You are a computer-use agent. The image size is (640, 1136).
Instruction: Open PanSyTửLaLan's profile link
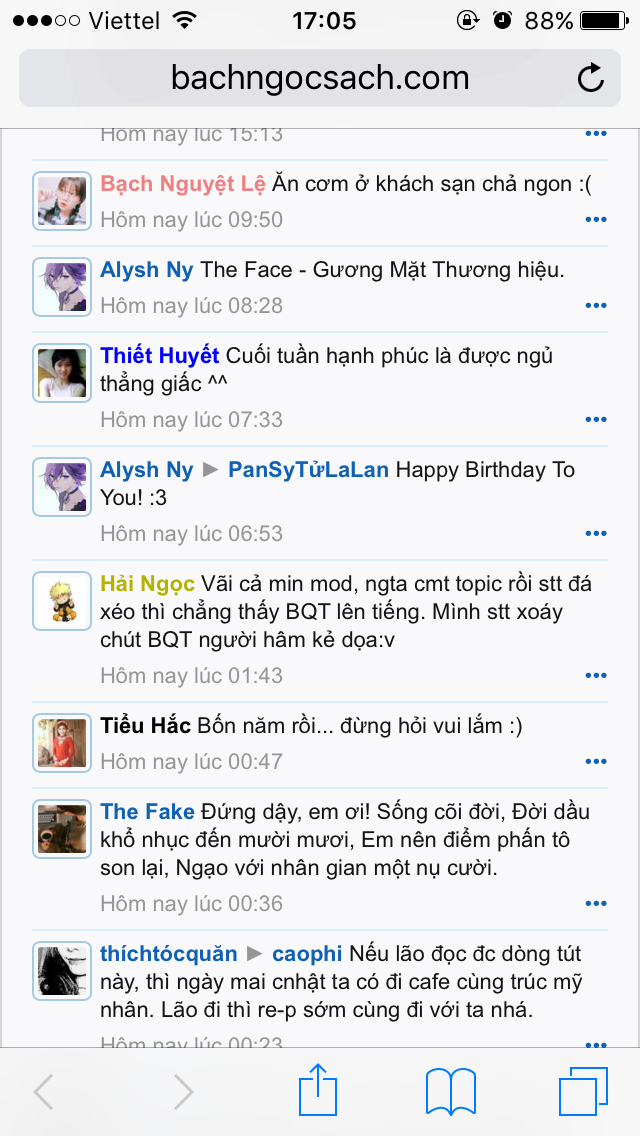(308, 470)
